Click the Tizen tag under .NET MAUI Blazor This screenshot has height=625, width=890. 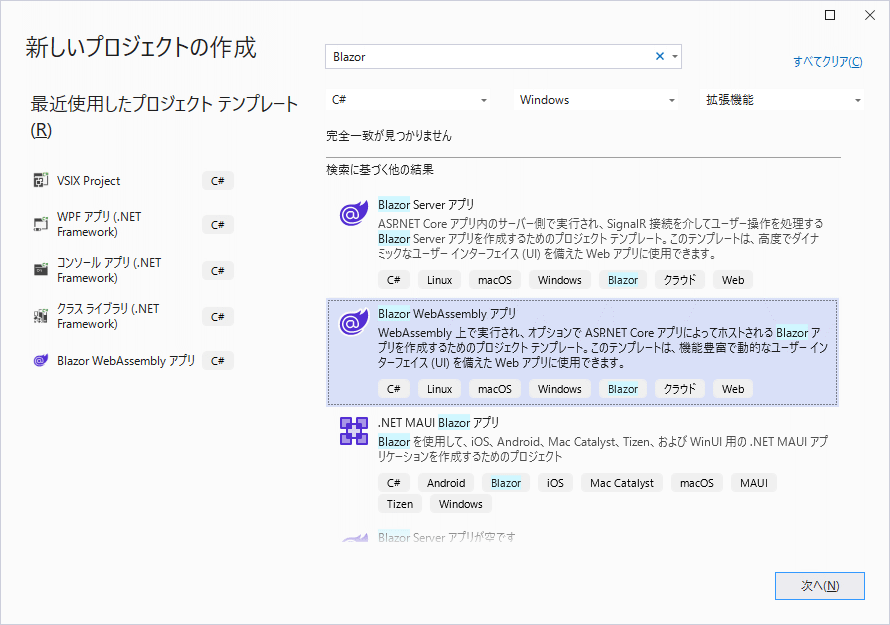(399, 503)
